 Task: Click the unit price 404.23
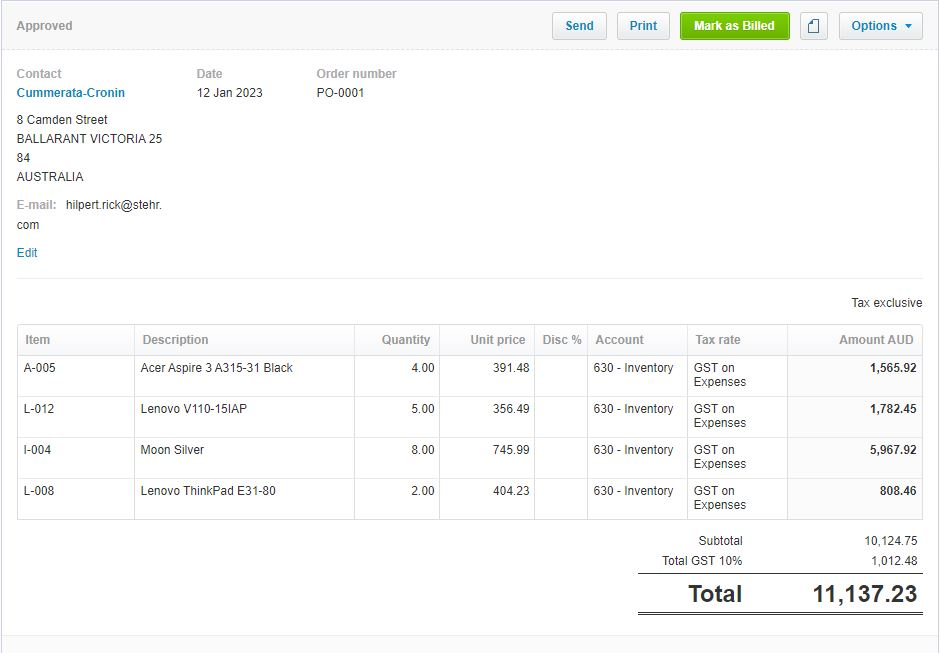coord(511,490)
